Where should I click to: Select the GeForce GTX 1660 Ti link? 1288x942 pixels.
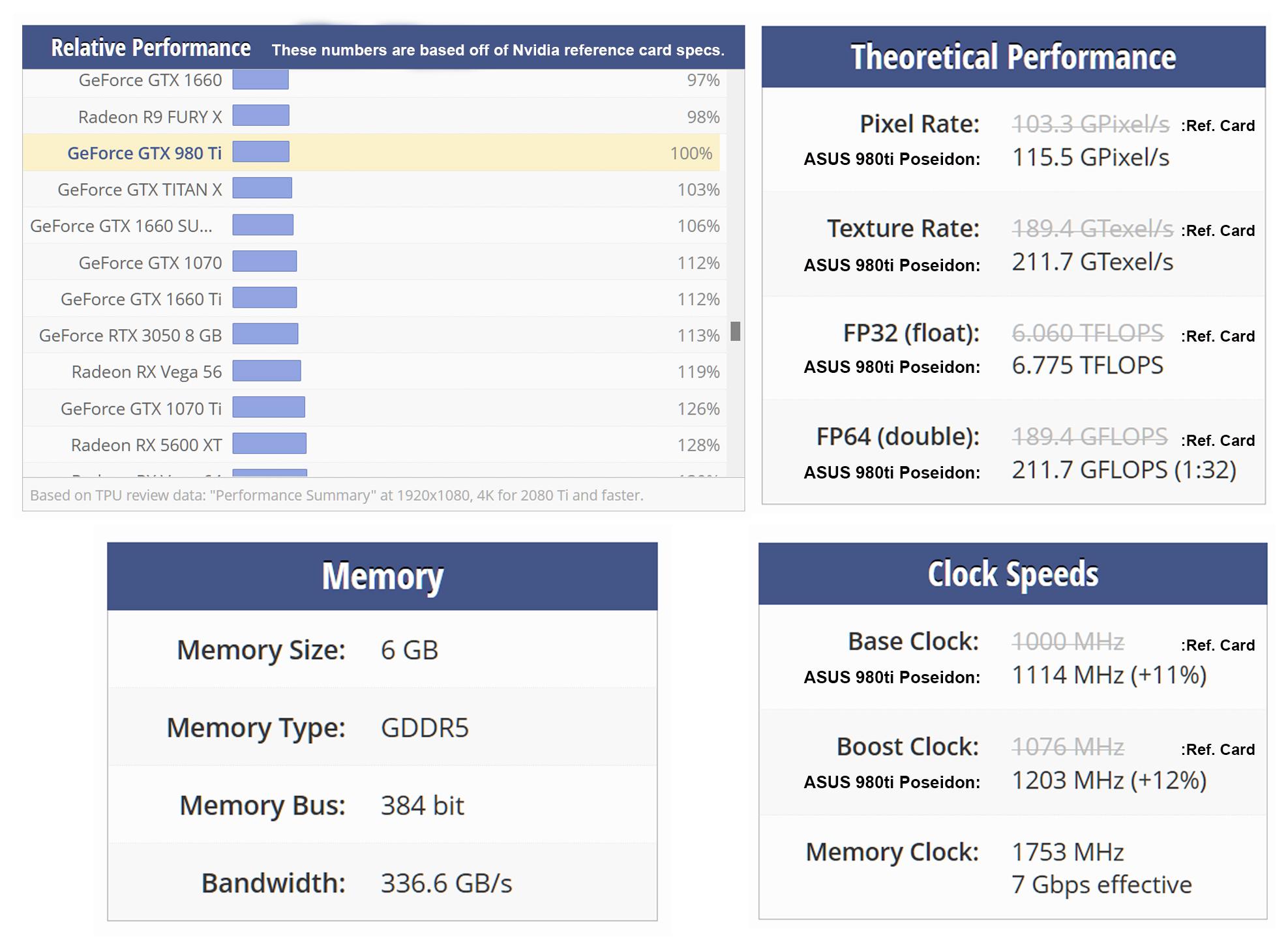[x=141, y=299]
